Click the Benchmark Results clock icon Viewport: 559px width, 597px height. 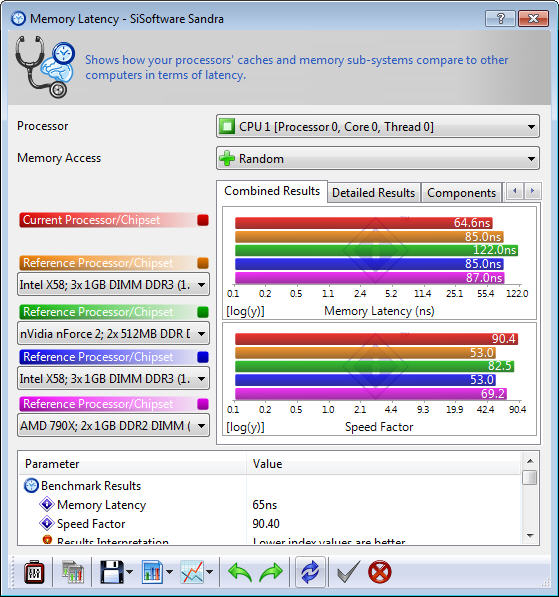pos(31,485)
